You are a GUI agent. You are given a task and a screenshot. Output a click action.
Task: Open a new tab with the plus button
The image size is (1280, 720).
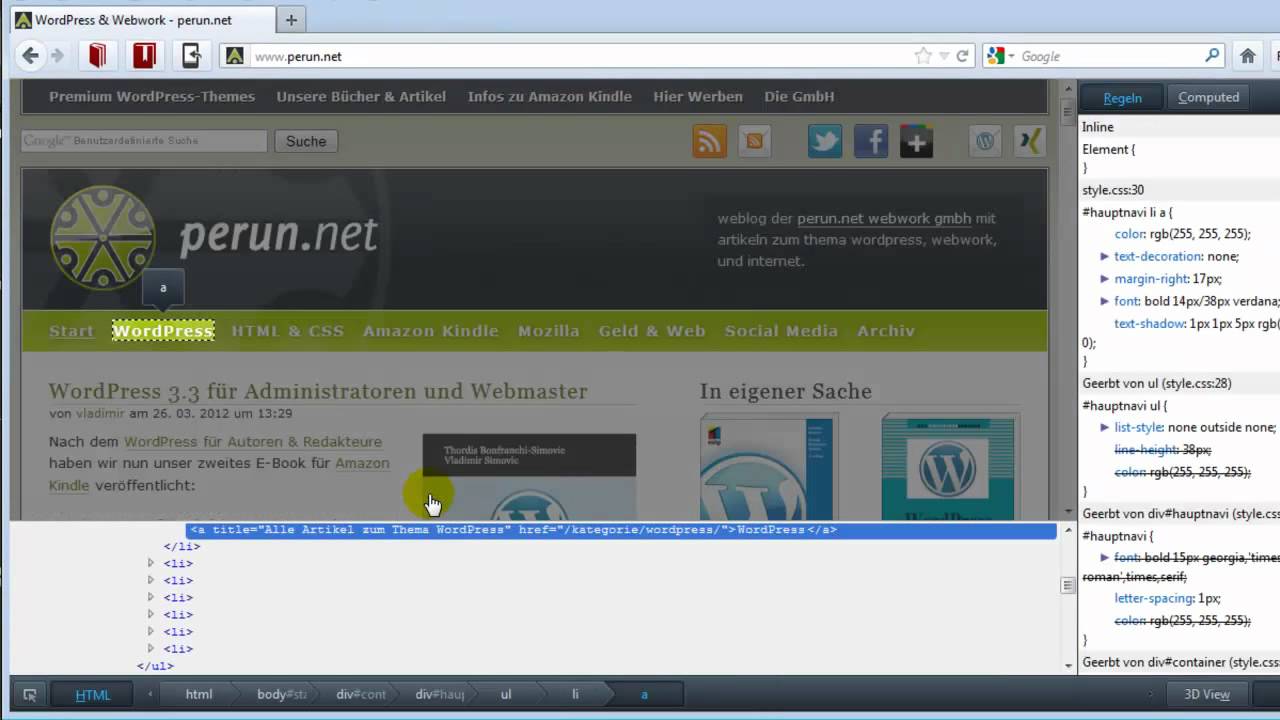click(291, 20)
